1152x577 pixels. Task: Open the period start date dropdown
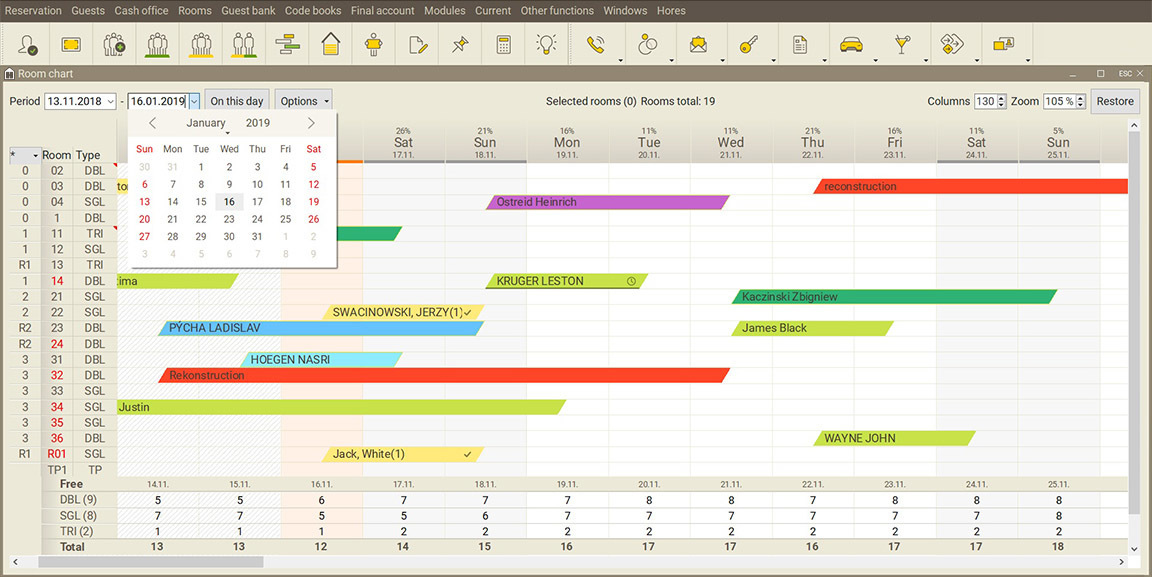tap(109, 101)
